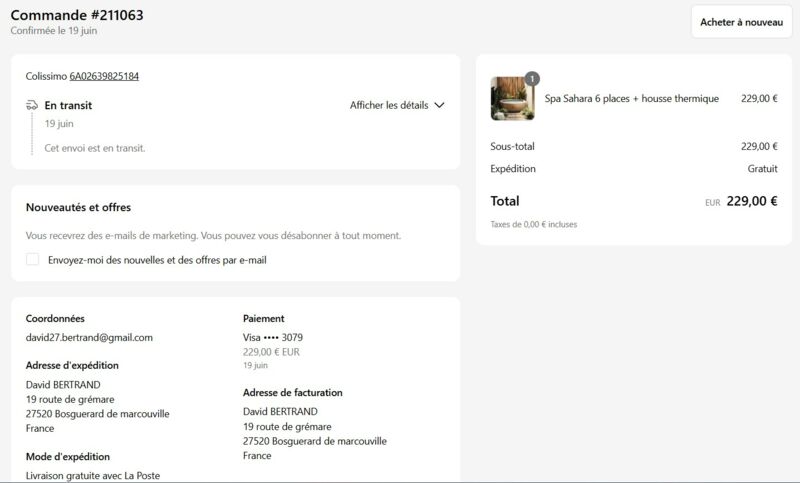Click the "Adresse de facturation" heading
Screen dimensions: 800x483
tap(293, 392)
